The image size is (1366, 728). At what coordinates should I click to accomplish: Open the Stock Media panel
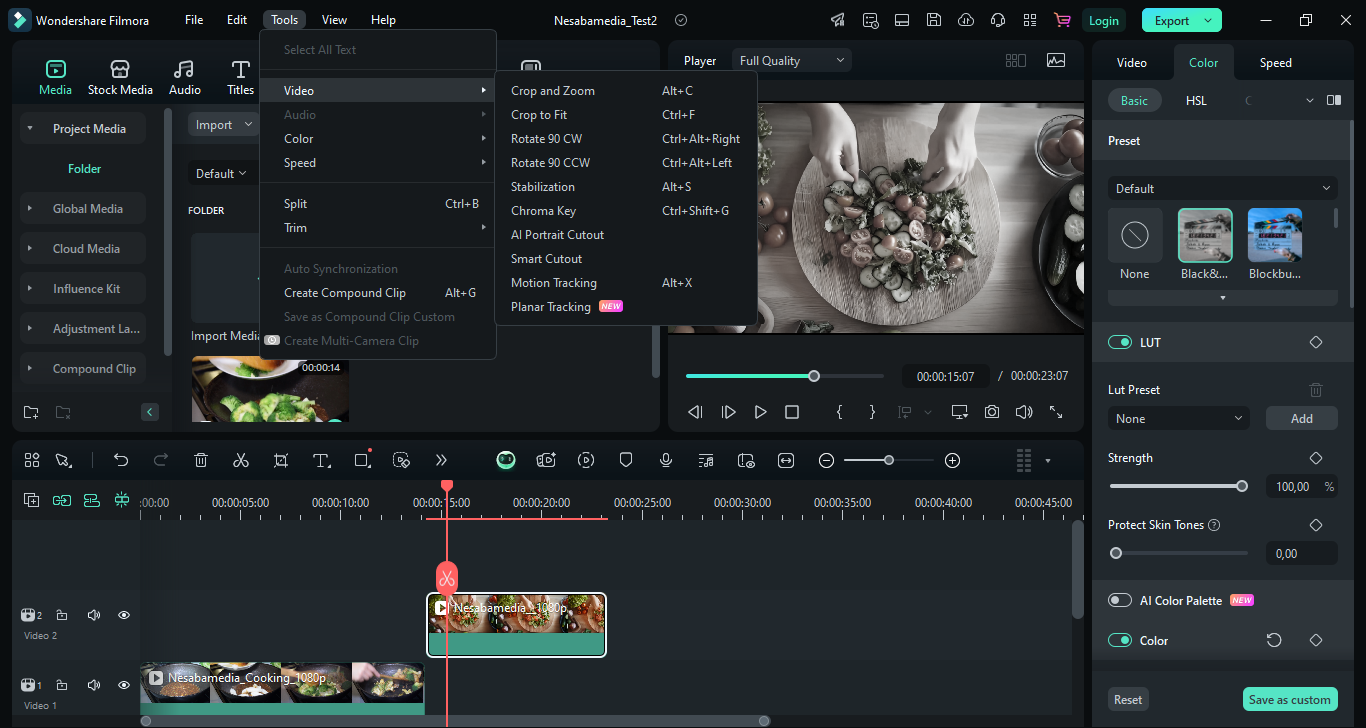pos(120,77)
